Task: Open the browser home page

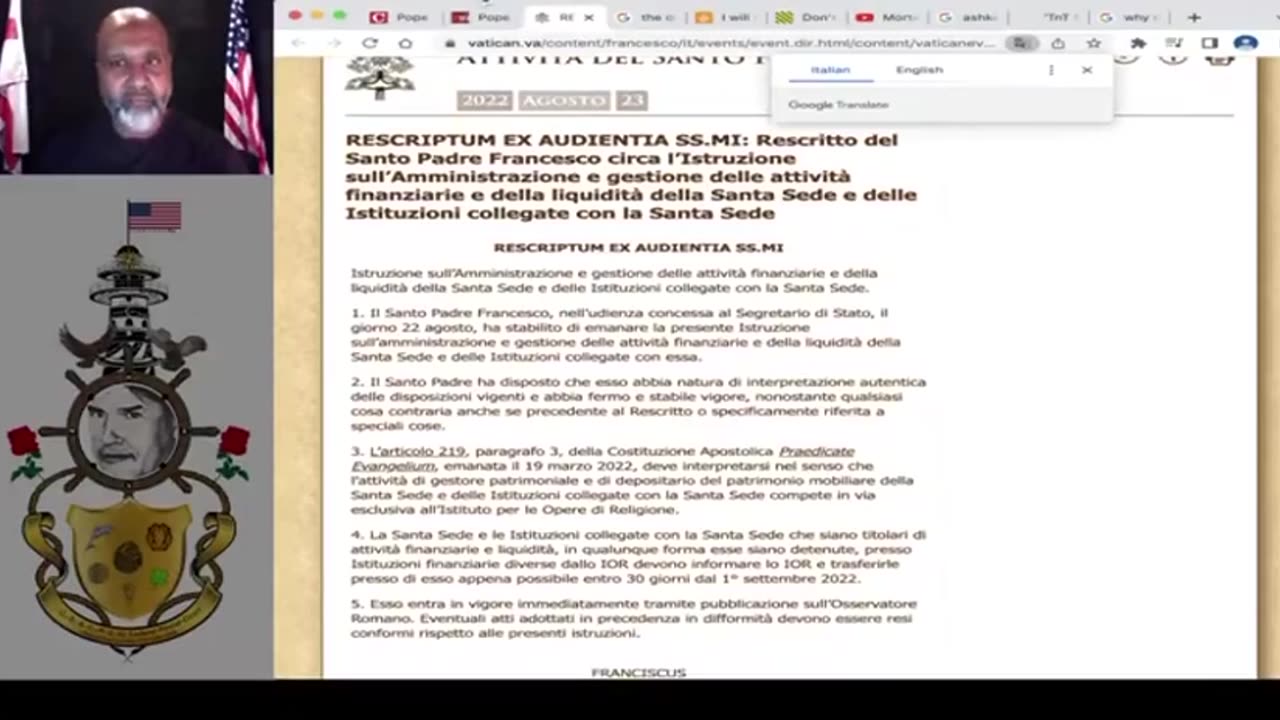Action: click(x=405, y=43)
